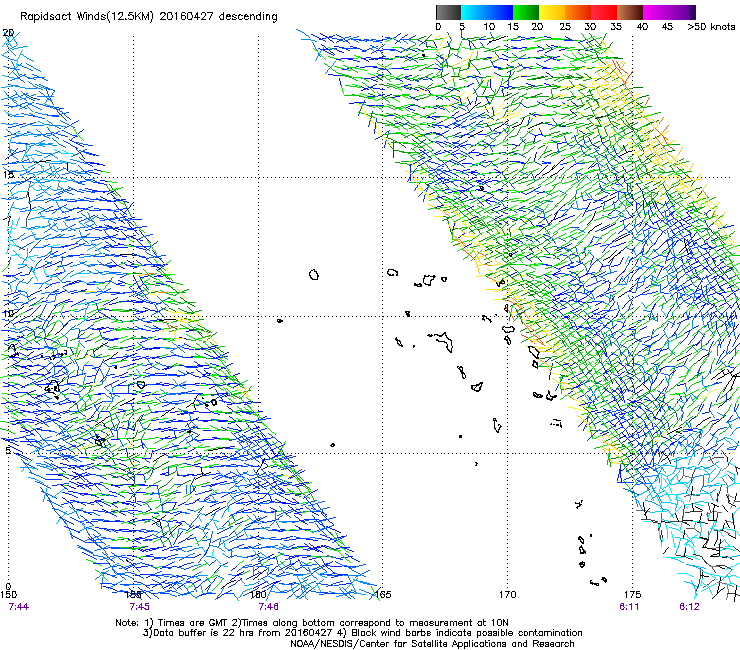Viewport: 740px width, 650px height.
Task: Click the purple "8:12" swath time
Action: [x=690, y=607]
